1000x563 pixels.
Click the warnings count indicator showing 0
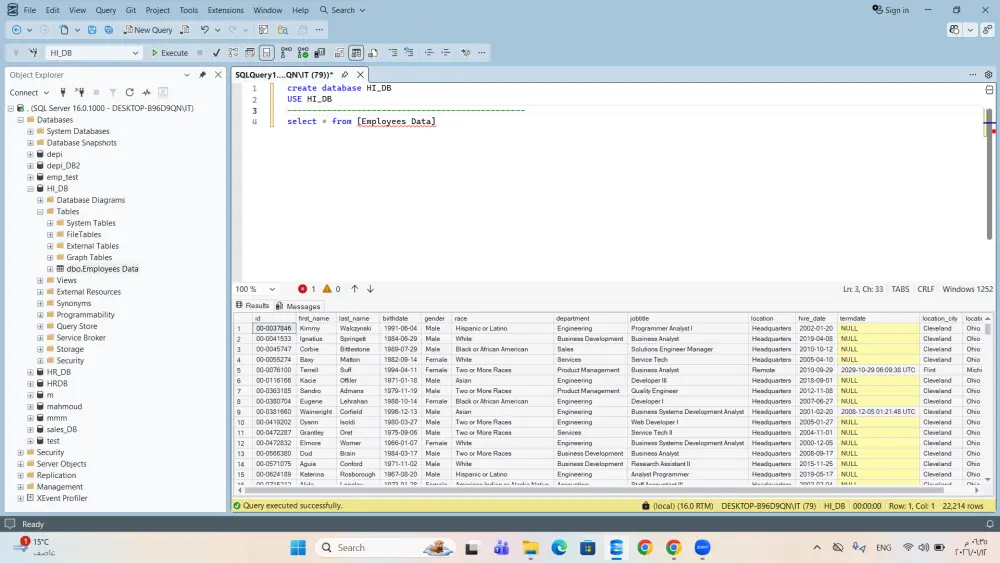[332, 289]
